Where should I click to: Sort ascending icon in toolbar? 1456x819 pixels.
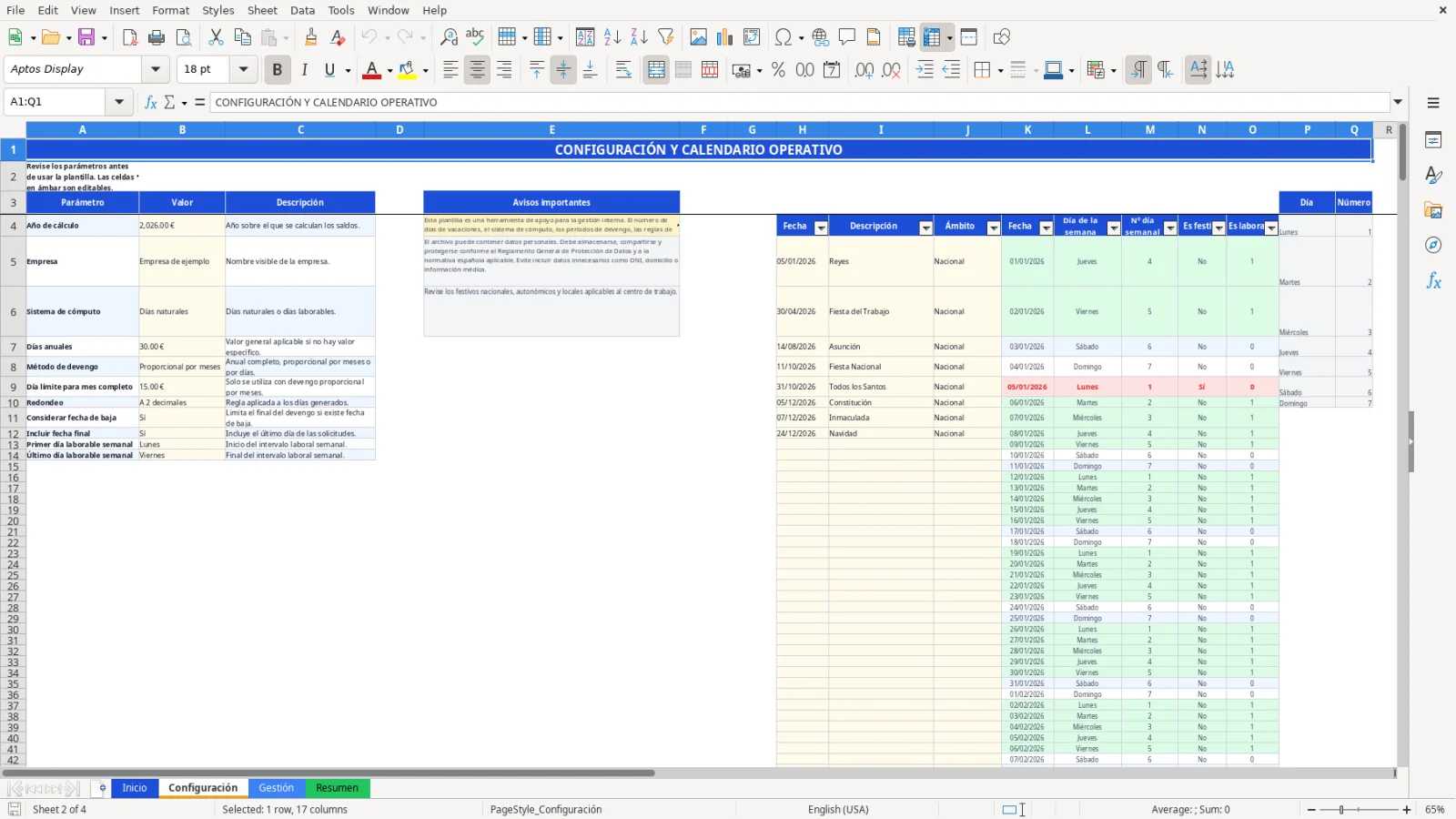(x=612, y=37)
